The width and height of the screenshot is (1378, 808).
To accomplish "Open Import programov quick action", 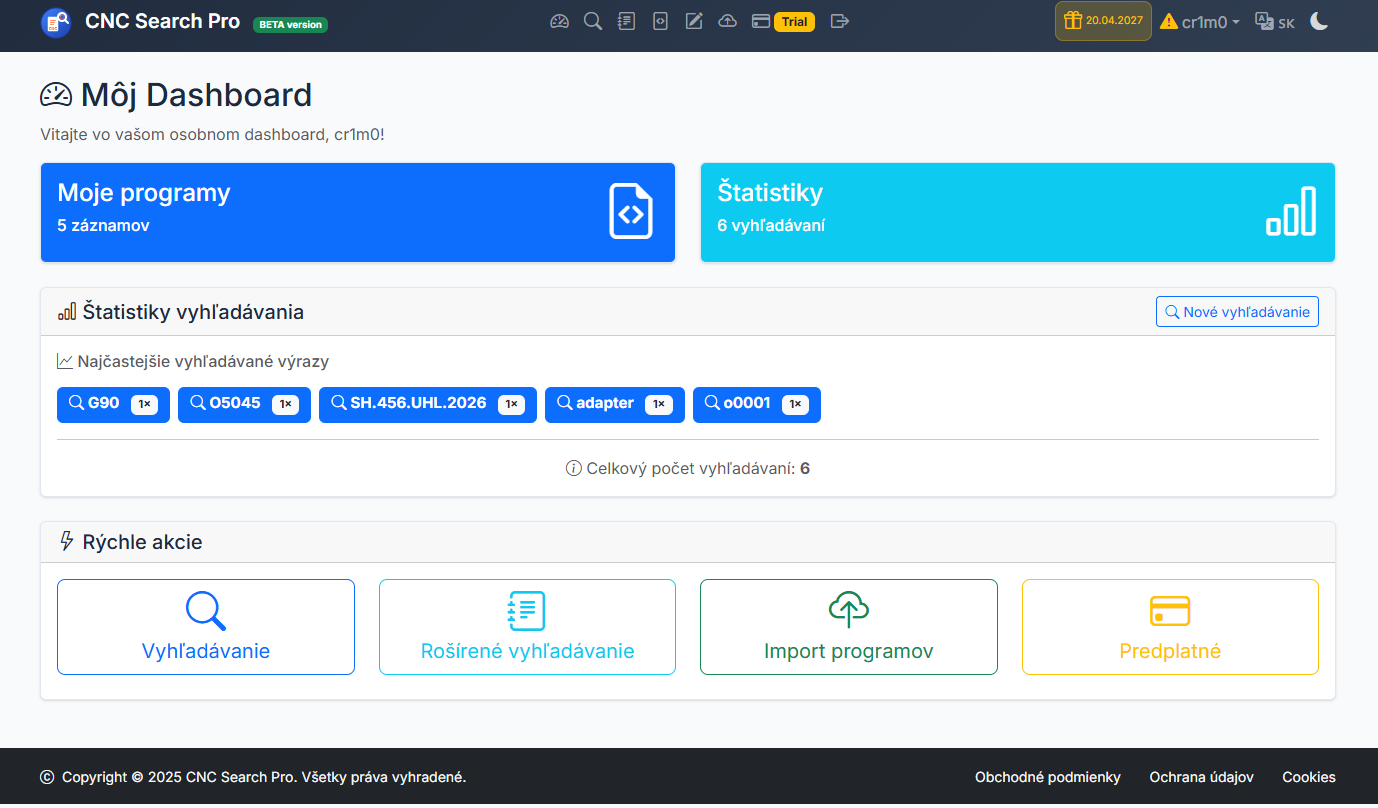I will (848, 627).
